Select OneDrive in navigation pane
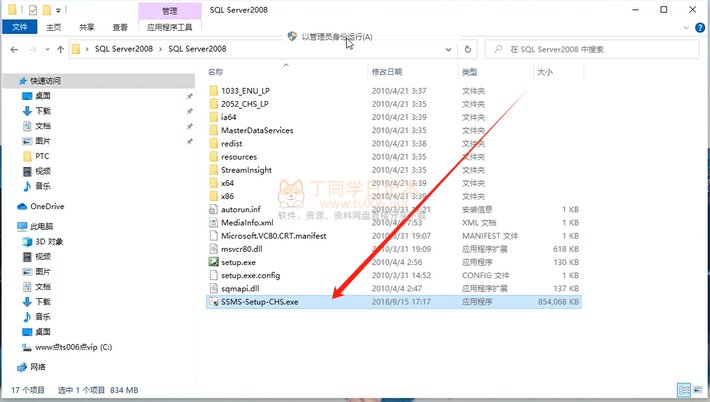Viewport: 710px width, 402px height. coord(47,206)
